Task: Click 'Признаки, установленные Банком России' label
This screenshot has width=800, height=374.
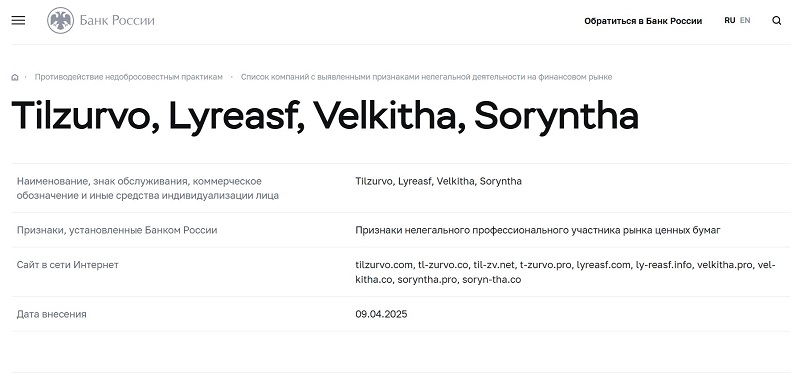Action: [117, 230]
